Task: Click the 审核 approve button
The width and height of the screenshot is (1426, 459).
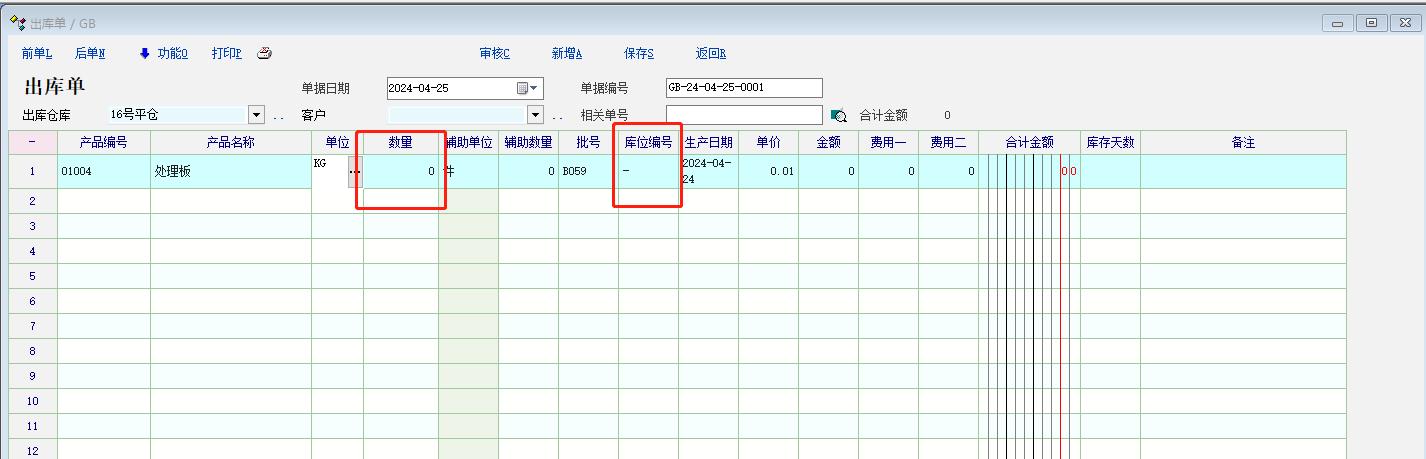Action: (494, 54)
